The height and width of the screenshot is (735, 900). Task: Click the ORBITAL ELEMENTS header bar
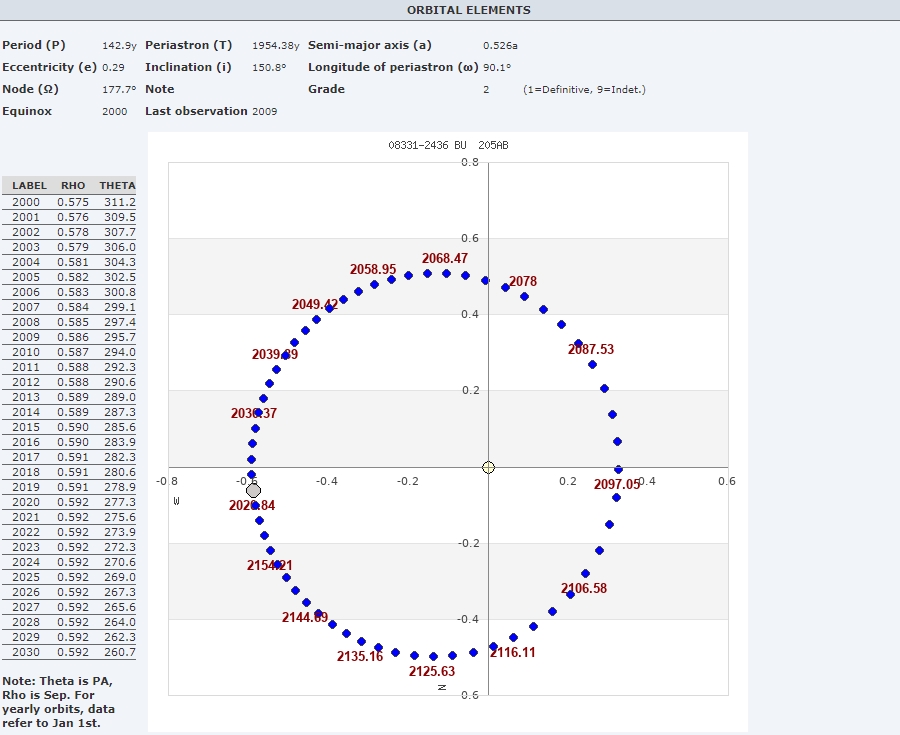coord(469,10)
